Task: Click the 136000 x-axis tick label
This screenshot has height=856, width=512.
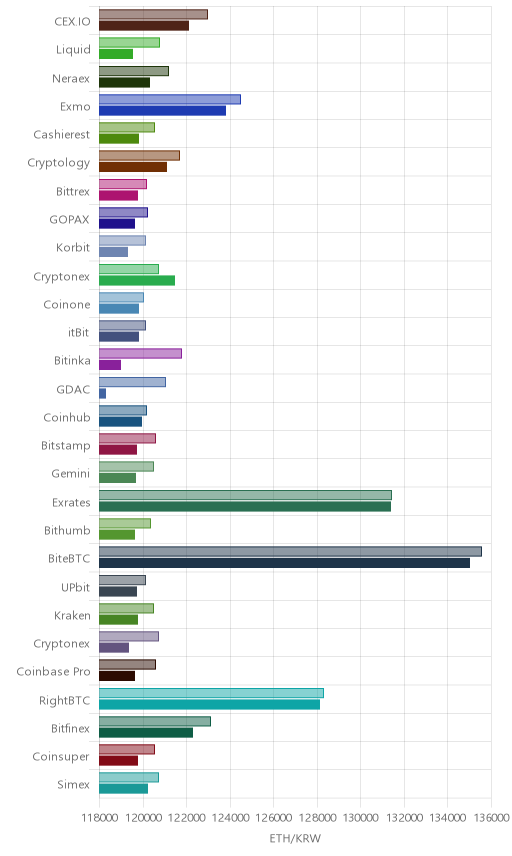Action: (x=491, y=817)
